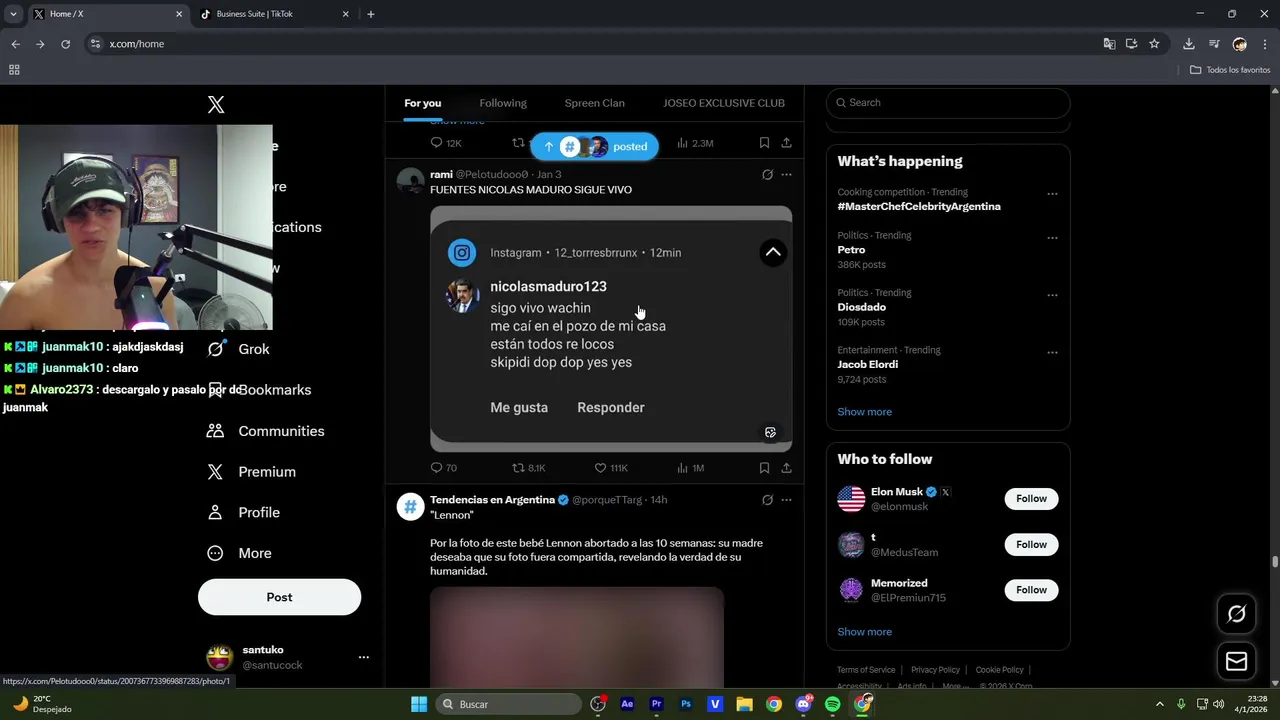Reload the page
The height and width of the screenshot is (720, 1280).
[65, 44]
